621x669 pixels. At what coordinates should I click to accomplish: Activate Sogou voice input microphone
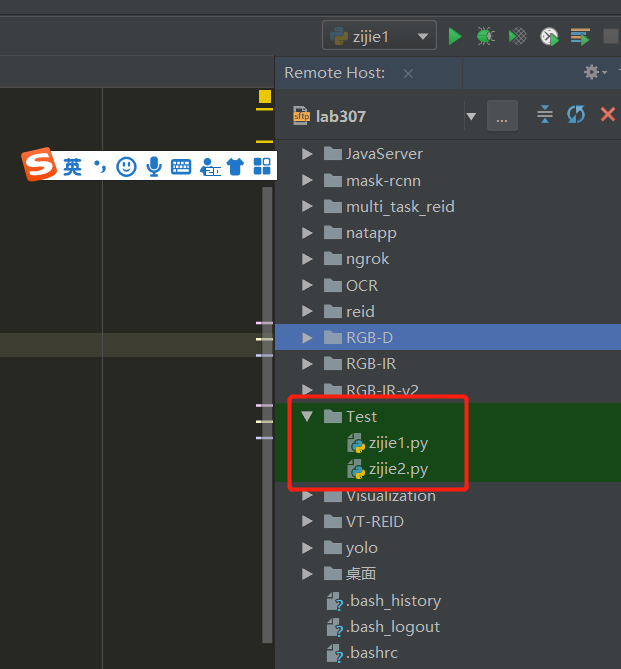(x=154, y=166)
